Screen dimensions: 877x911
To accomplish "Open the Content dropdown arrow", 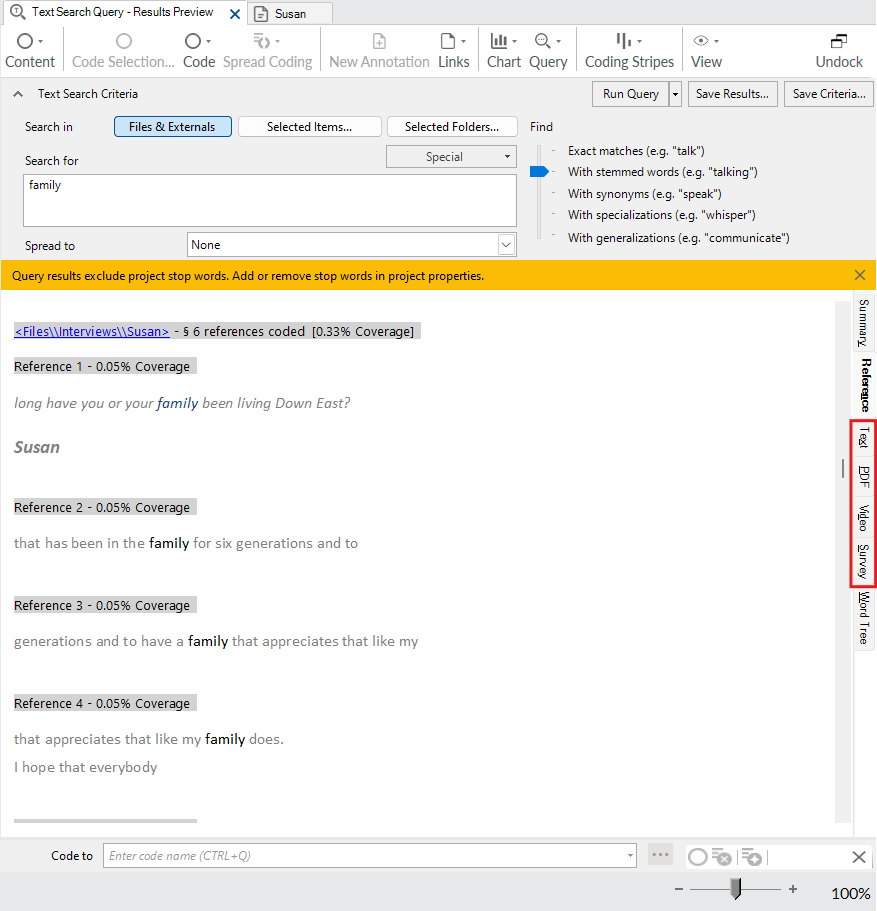I will [41, 42].
